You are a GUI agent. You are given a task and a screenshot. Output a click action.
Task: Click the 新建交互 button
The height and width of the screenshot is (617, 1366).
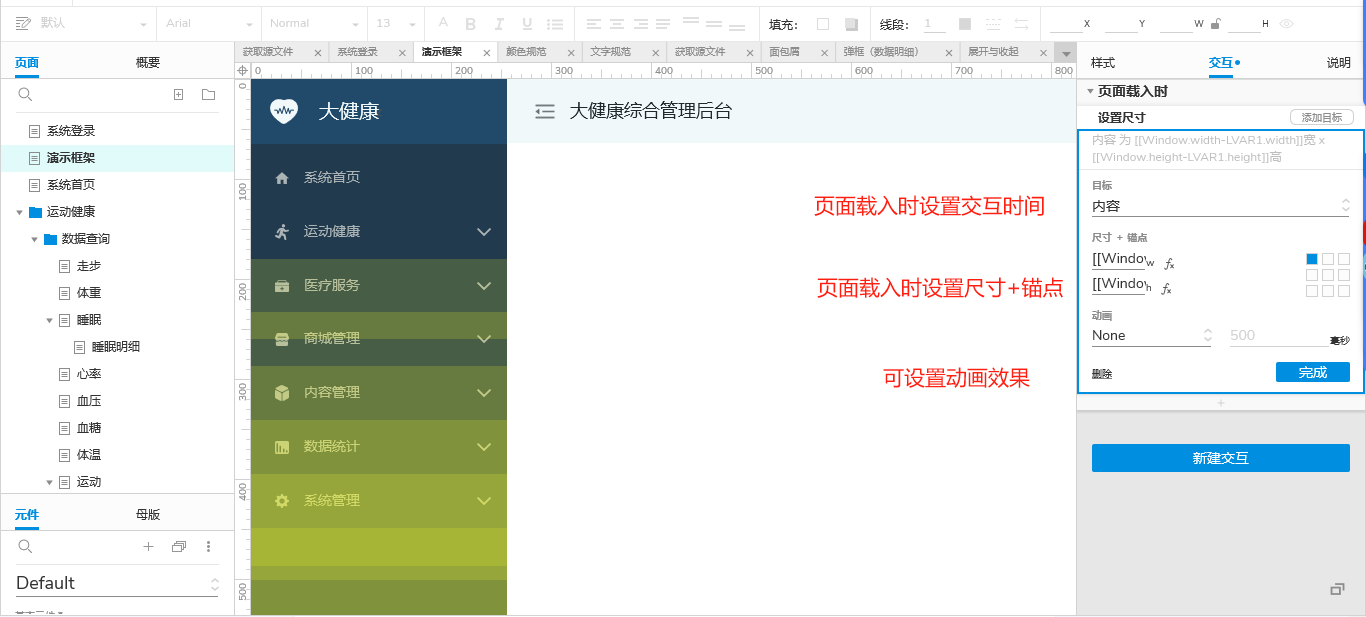[1221, 458]
